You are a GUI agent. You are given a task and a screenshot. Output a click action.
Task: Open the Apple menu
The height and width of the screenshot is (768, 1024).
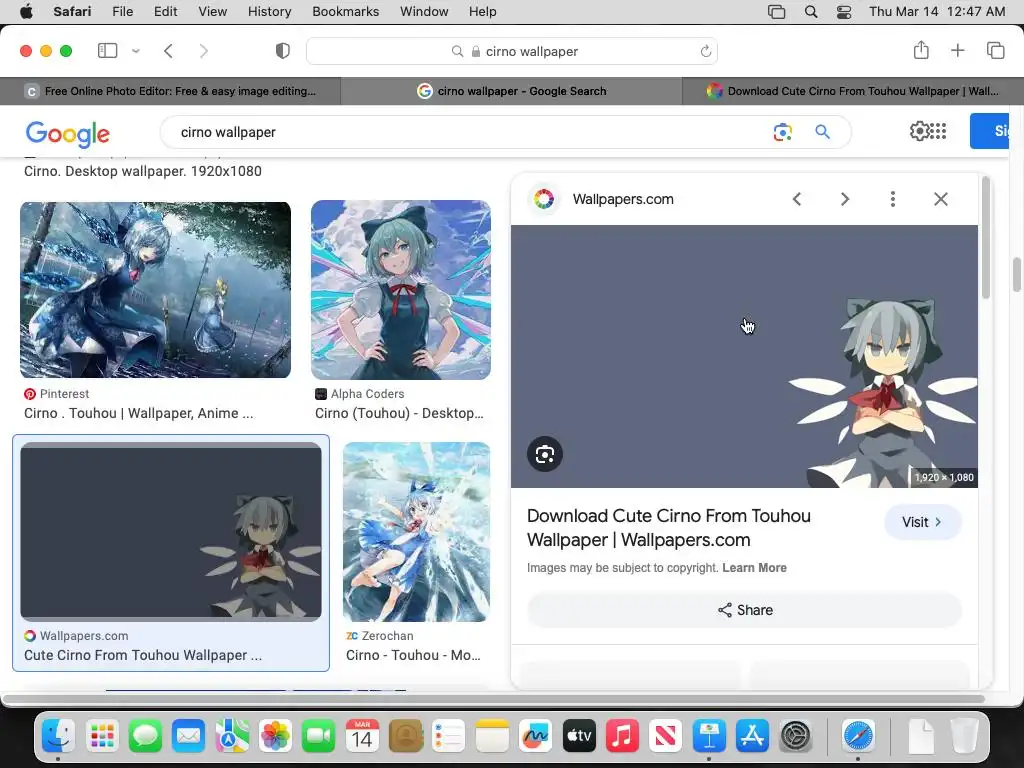tap(26, 11)
